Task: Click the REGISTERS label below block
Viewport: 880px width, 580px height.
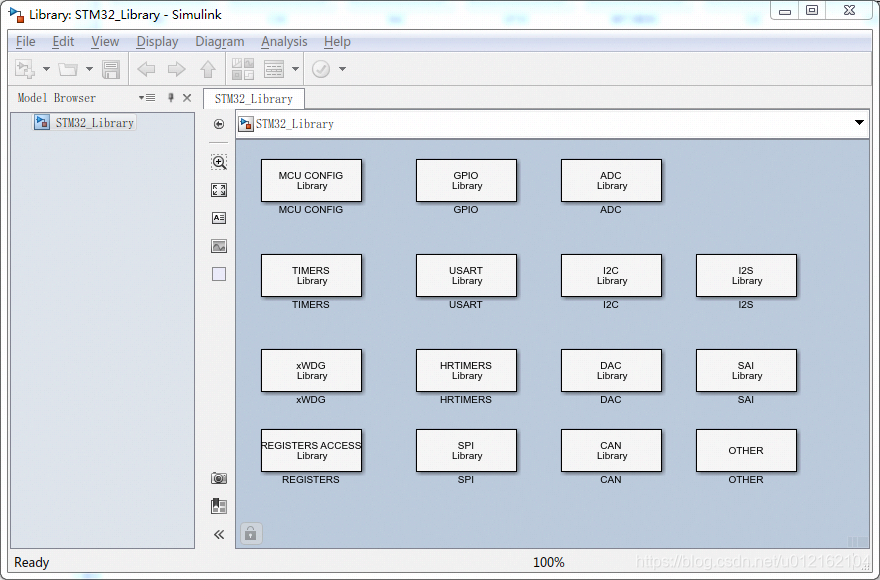Action: click(x=310, y=479)
